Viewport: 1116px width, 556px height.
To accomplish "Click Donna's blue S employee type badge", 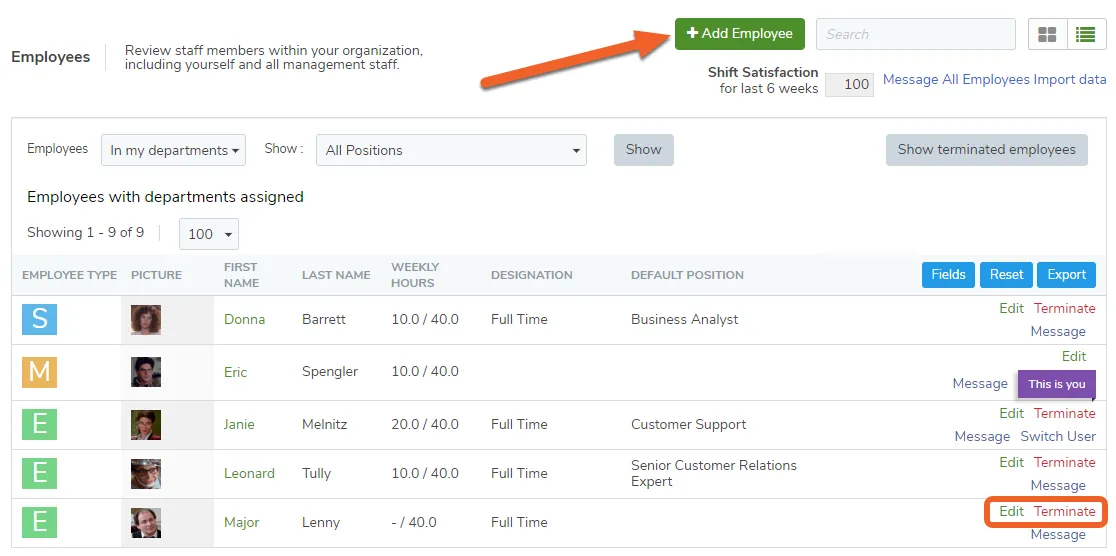I will click(x=39, y=319).
